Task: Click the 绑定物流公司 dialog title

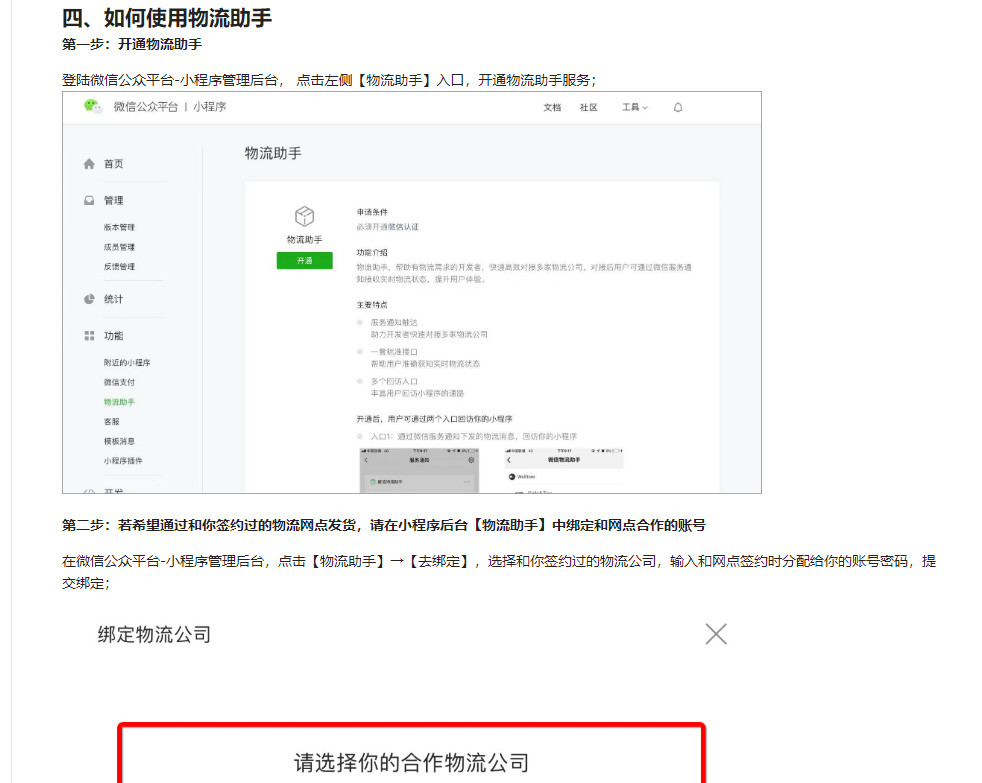Action: click(x=154, y=635)
